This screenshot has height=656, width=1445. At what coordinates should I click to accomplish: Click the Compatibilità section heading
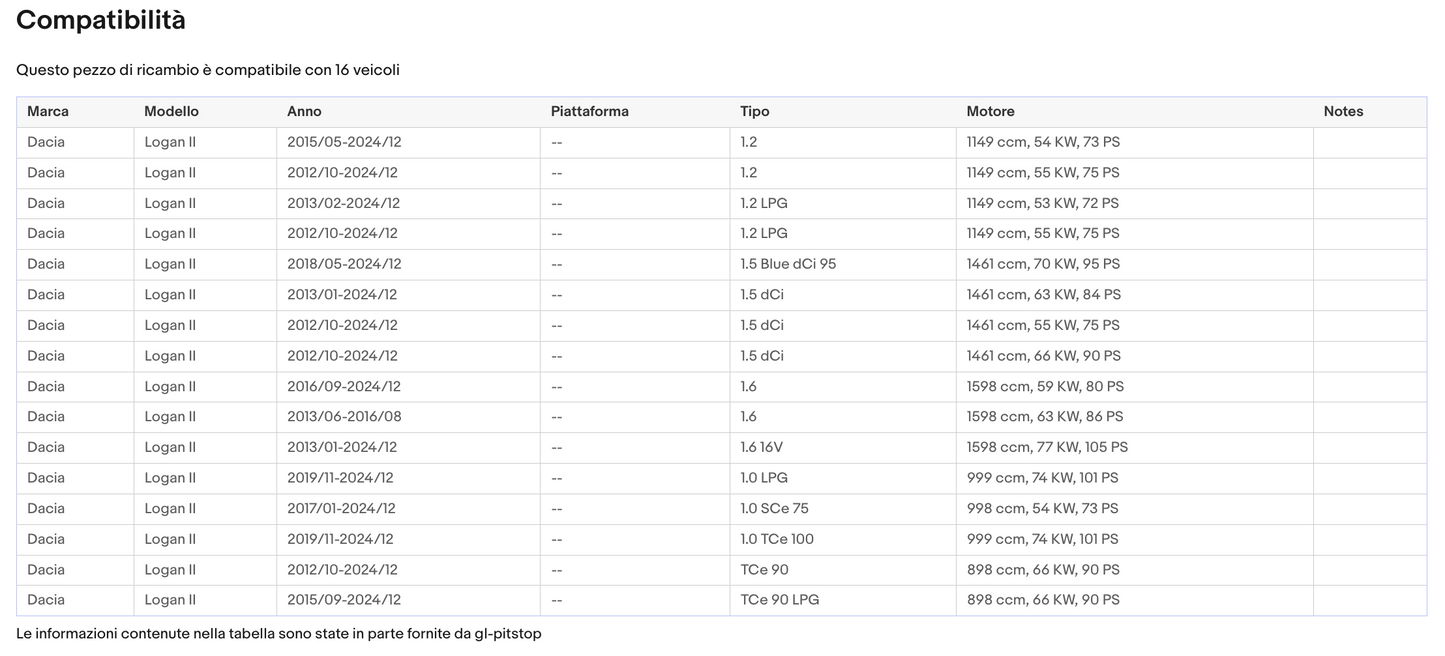[101, 20]
